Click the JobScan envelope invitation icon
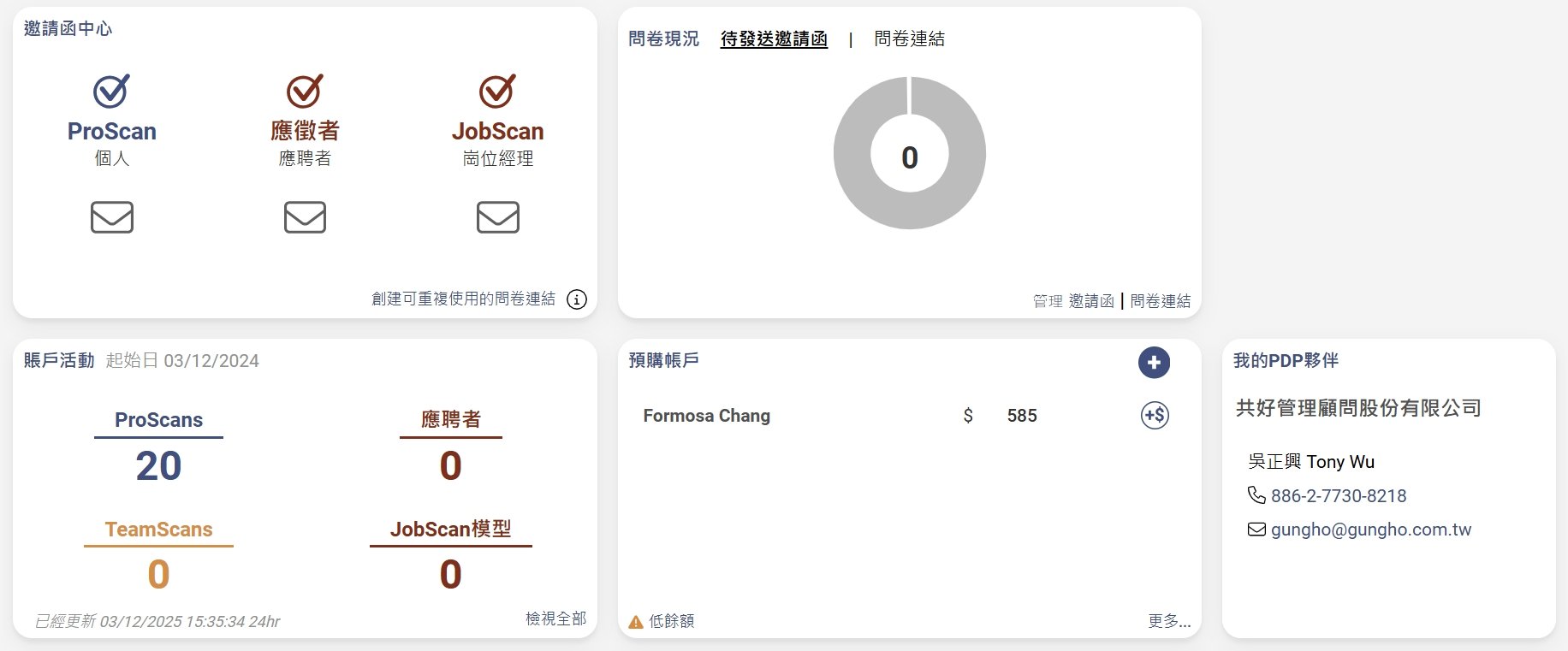The width and height of the screenshot is (1568, 651). tap(498, 217)
